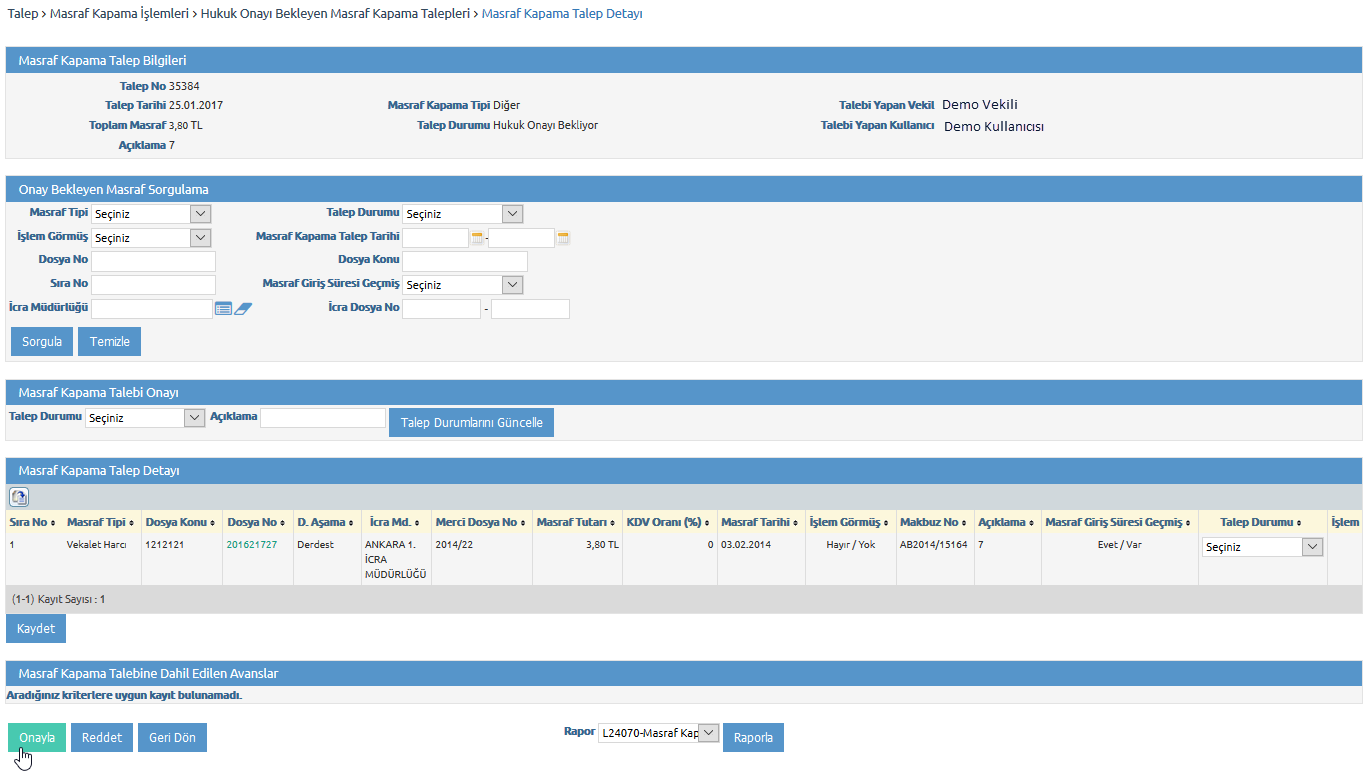Open Talep Durumu dropdown in the search panel
The width and height of the screenshot is (1366, 775).
click(x=463, y=214)
